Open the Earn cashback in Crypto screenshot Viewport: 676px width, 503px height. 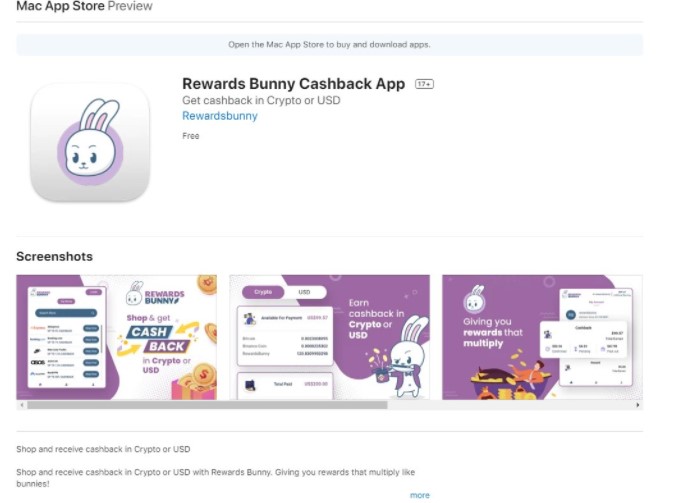point(329,337)
